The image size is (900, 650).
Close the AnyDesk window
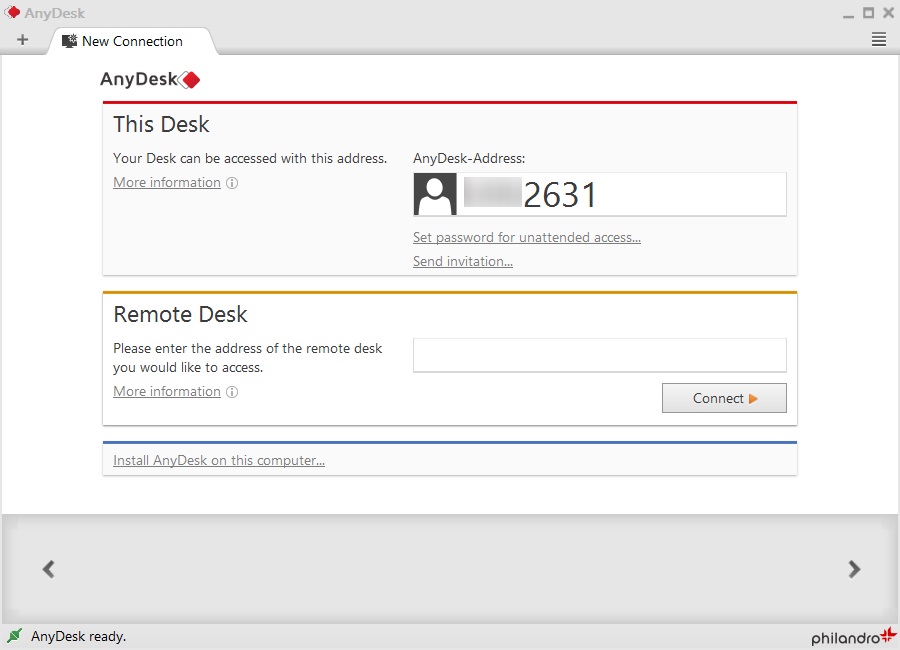889,13
